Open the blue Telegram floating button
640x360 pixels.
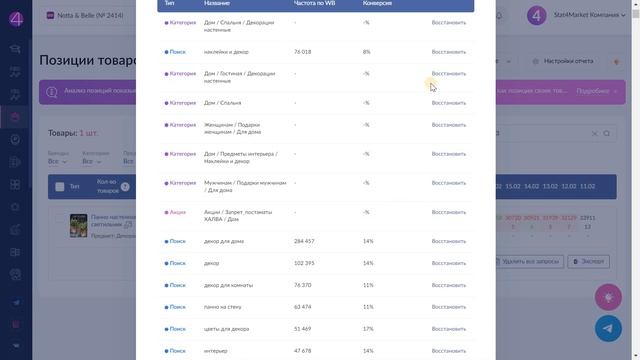[x=608, y=328]
